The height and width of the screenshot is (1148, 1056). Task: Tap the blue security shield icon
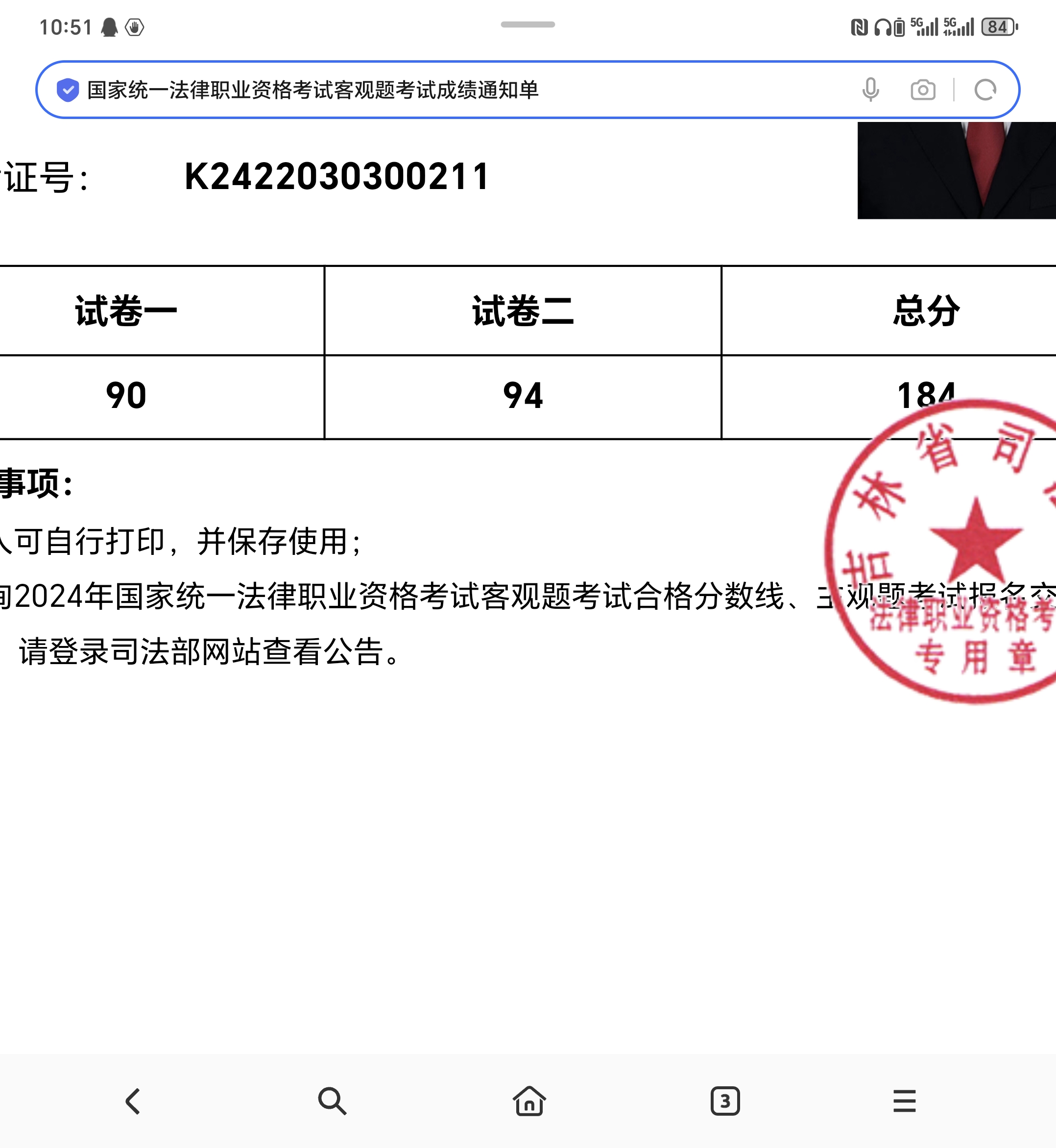(x=68, y=90)
